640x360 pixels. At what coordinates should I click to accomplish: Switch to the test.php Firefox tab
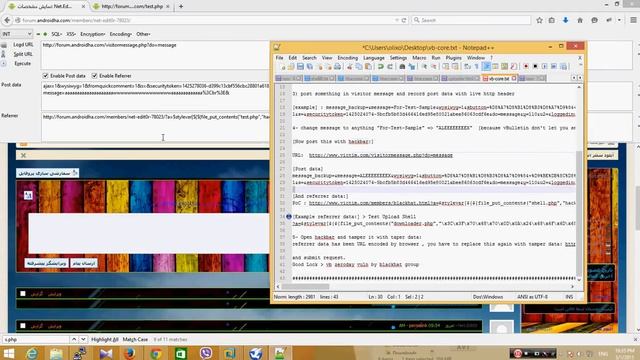[x=131, y=7]
